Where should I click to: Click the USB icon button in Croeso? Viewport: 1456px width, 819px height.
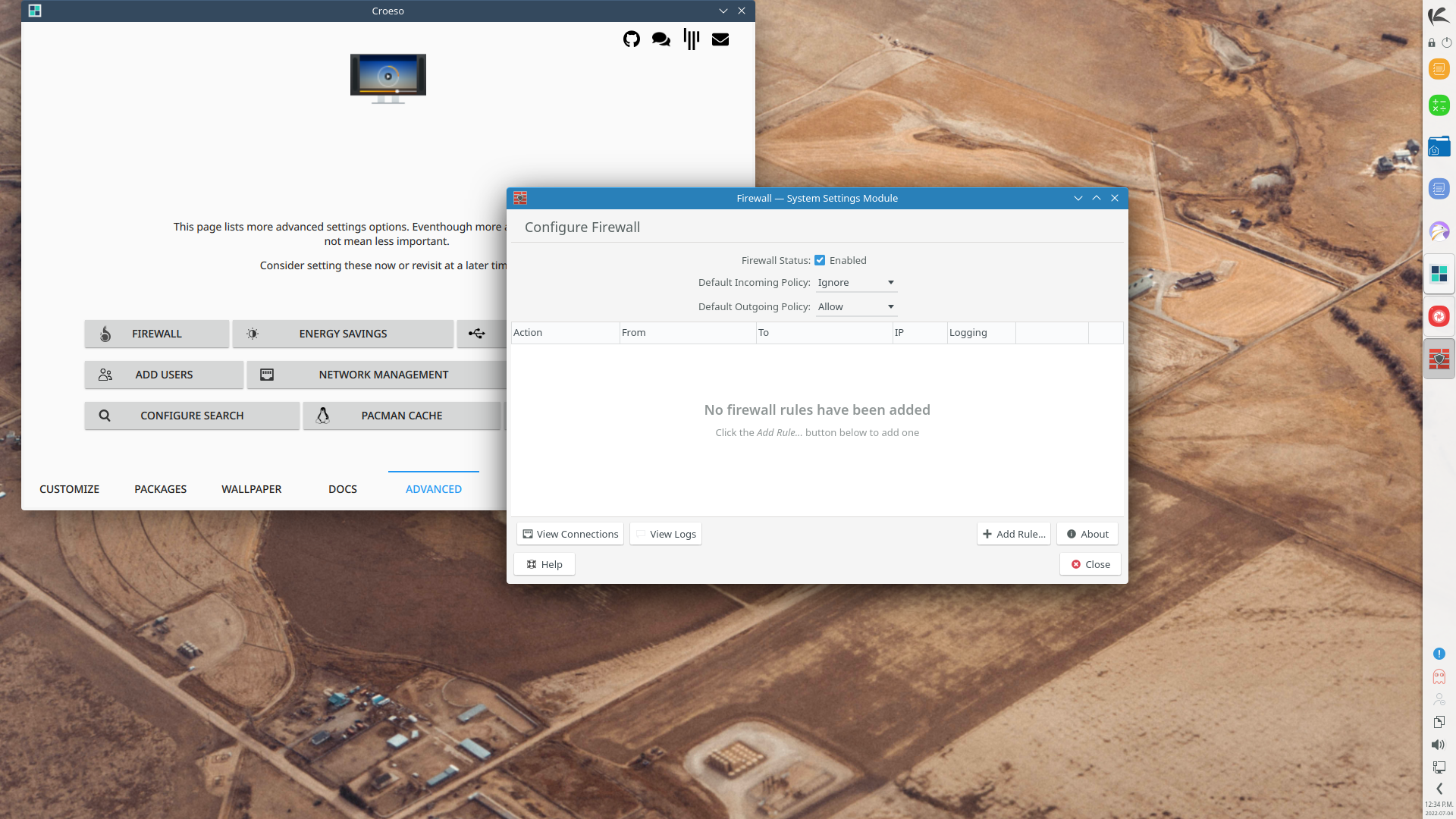(x=481, y=334)
